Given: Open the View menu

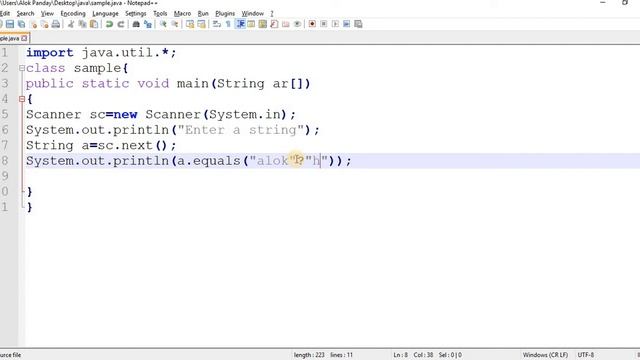Looking at the screenshot, I should point(47,13).
